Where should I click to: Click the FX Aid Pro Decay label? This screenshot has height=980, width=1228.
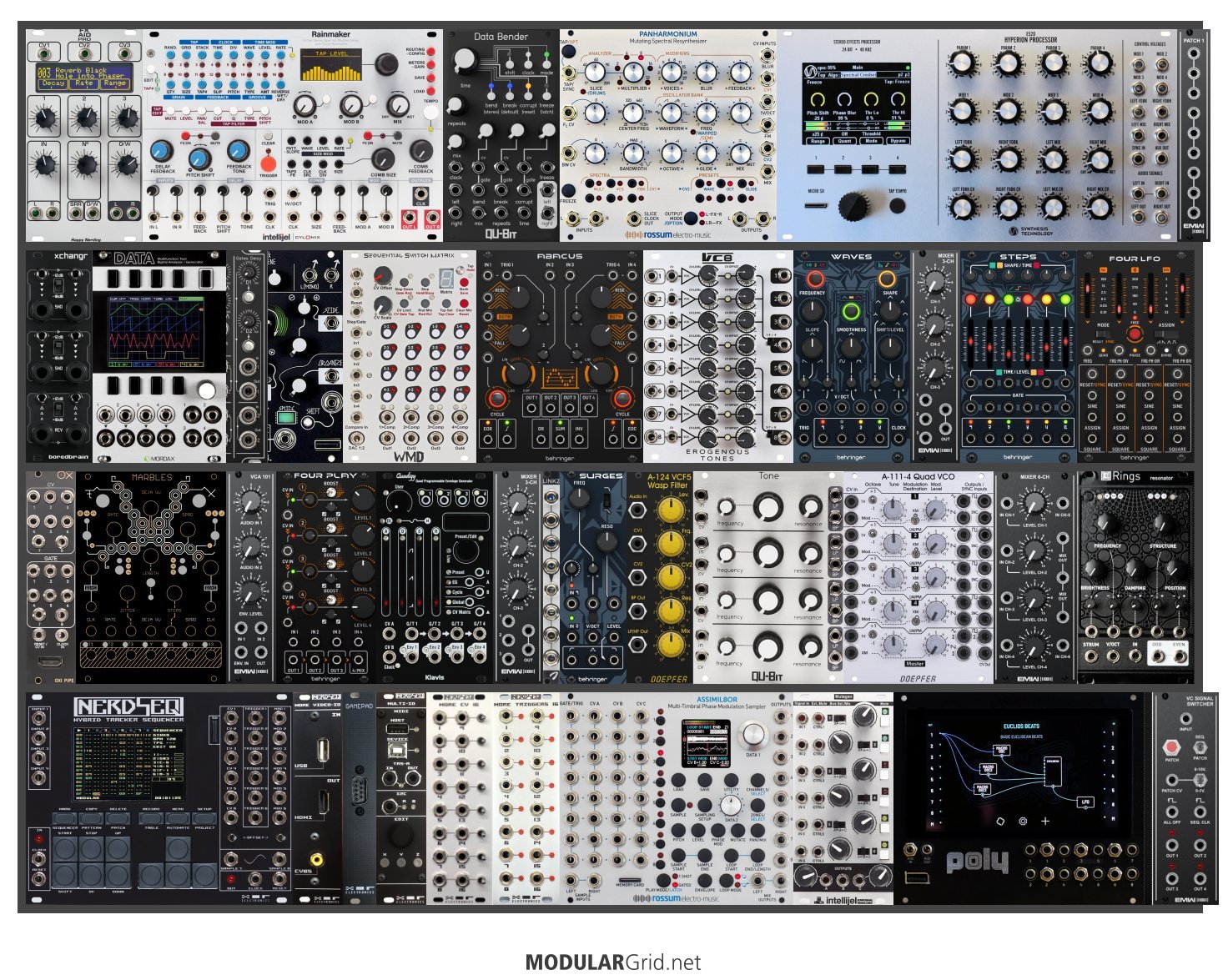point(53,83)
